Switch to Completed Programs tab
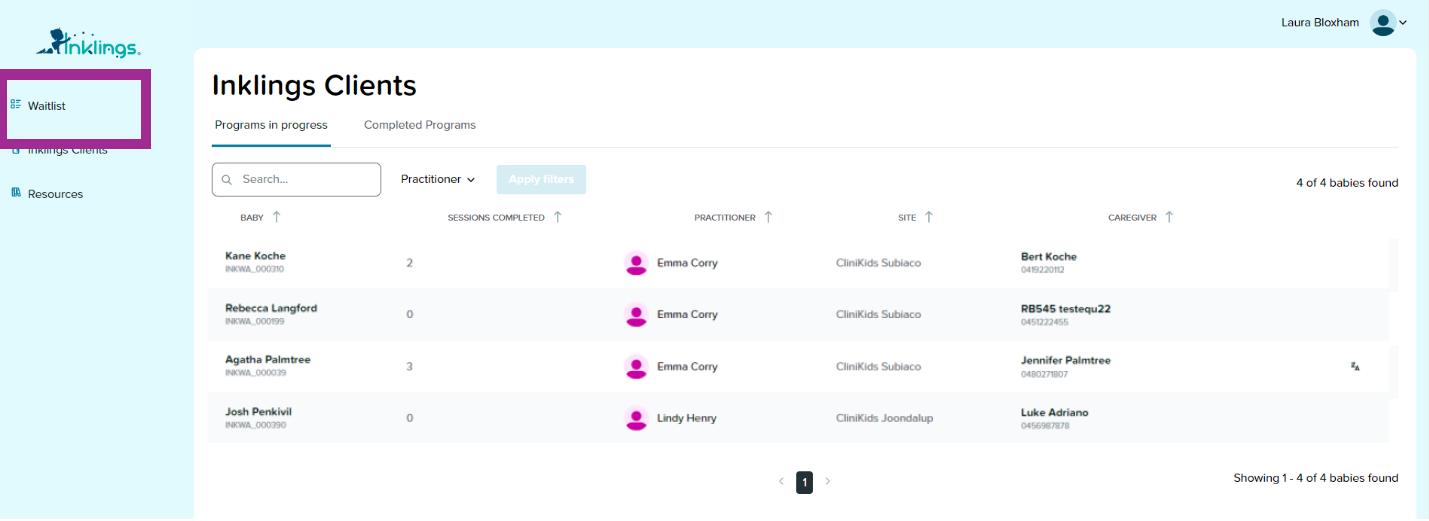 point(420,126)
